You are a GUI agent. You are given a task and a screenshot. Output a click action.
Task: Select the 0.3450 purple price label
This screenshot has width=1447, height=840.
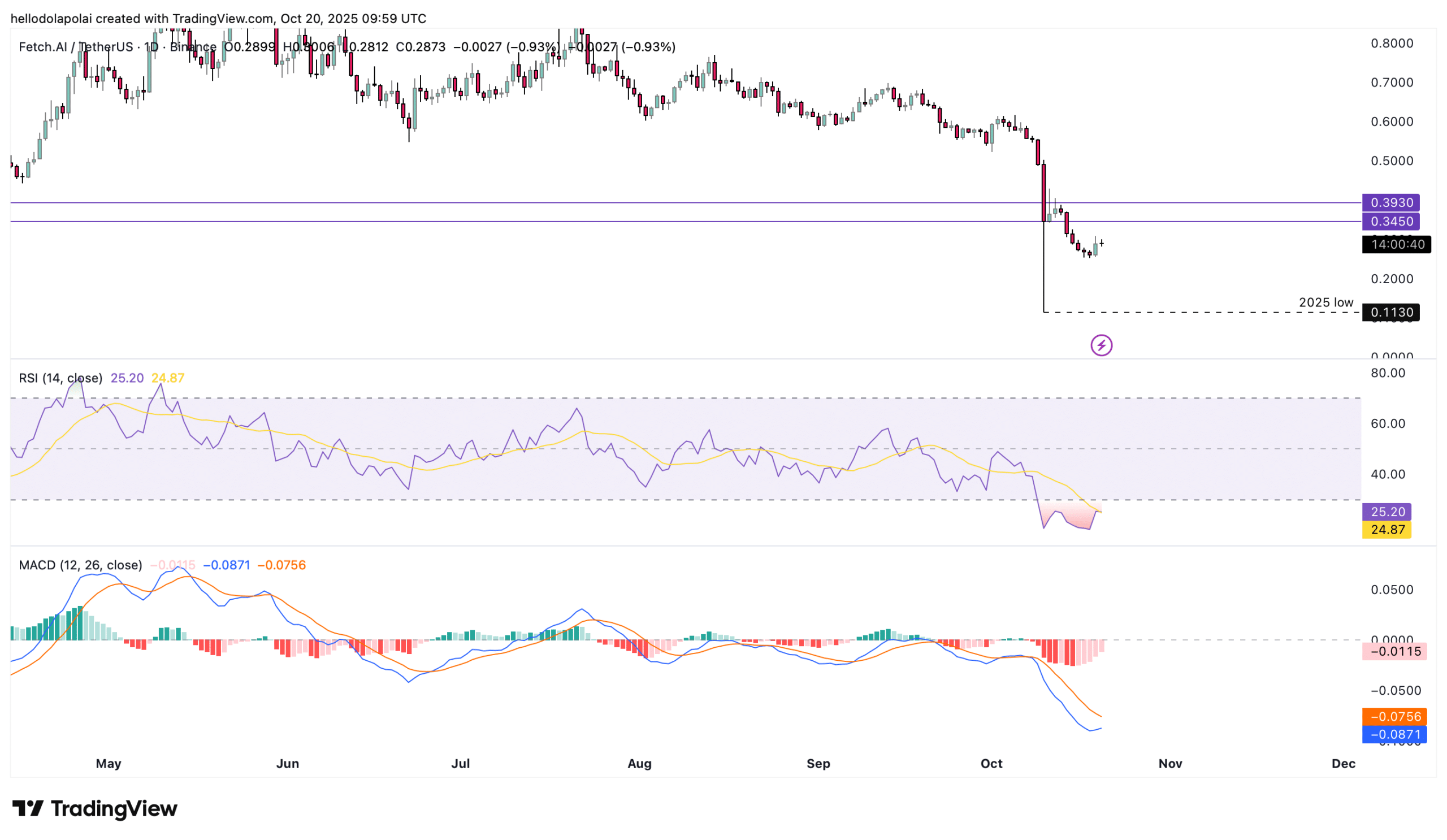coord(1390,222)
